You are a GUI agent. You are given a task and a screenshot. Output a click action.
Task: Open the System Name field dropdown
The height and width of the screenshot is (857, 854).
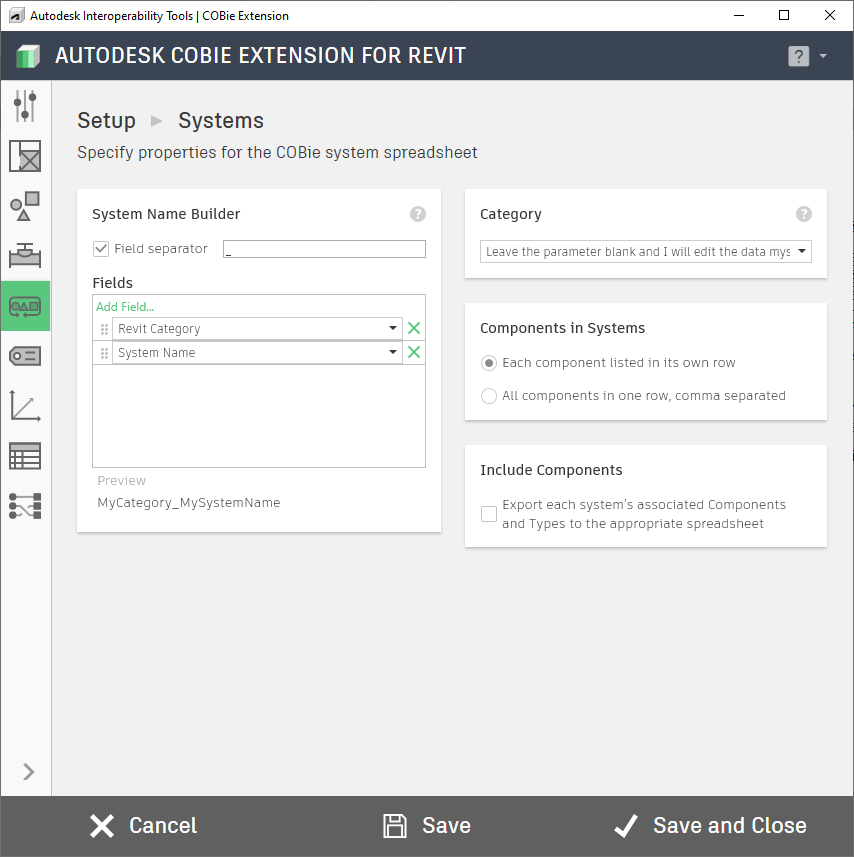tap(393, 353)
